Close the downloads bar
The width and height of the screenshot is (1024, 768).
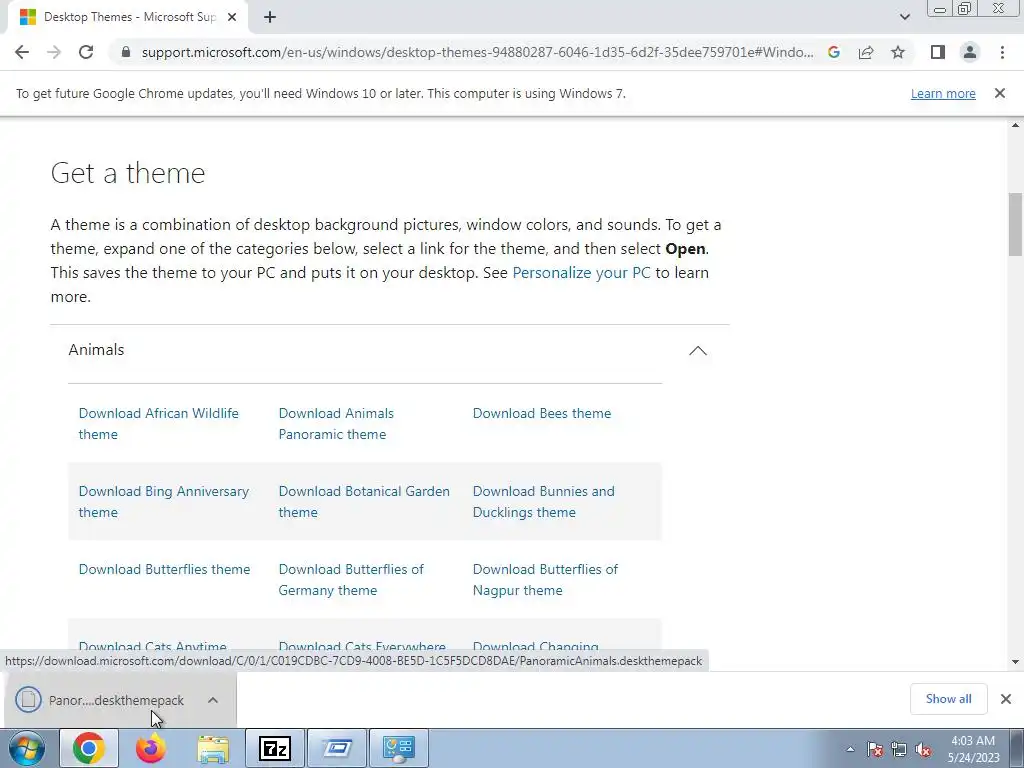(x=1006, y=699)
